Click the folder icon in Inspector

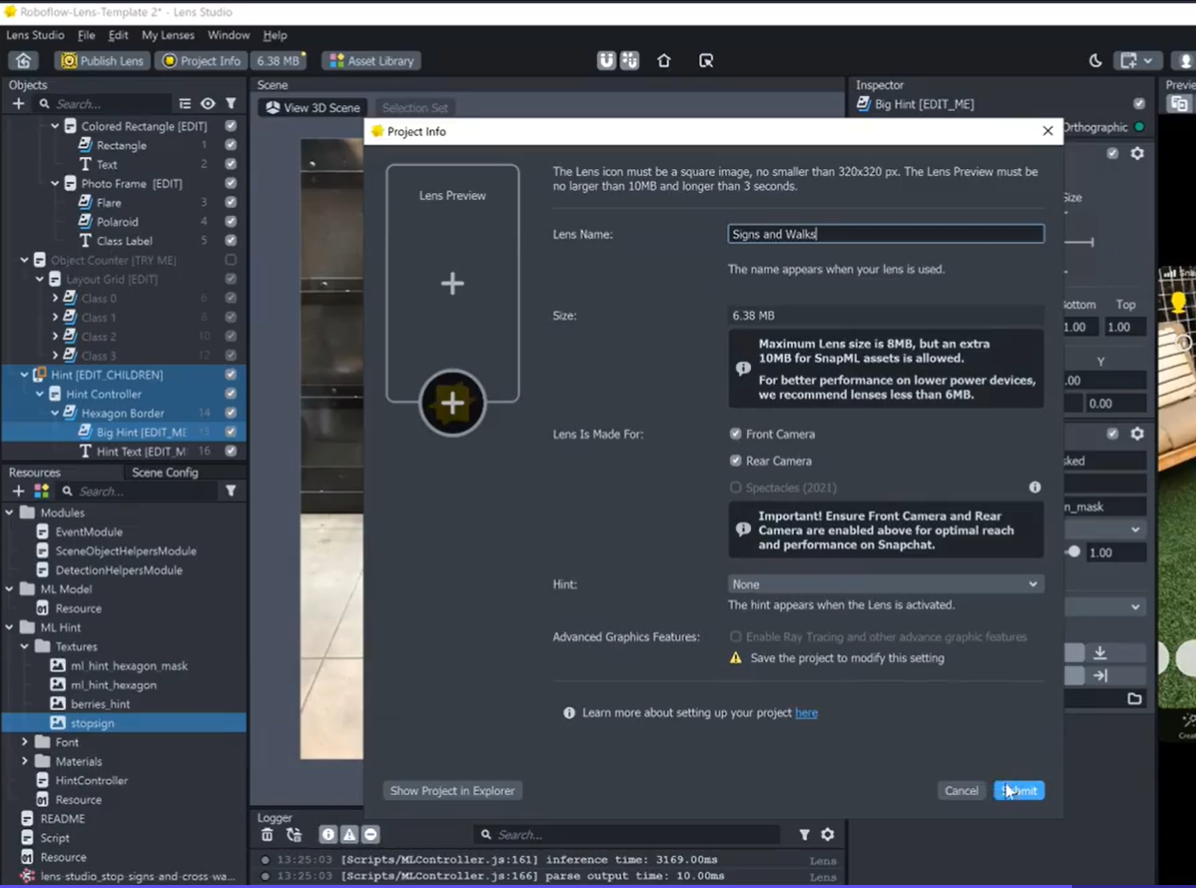click(x=1134, y=699)
